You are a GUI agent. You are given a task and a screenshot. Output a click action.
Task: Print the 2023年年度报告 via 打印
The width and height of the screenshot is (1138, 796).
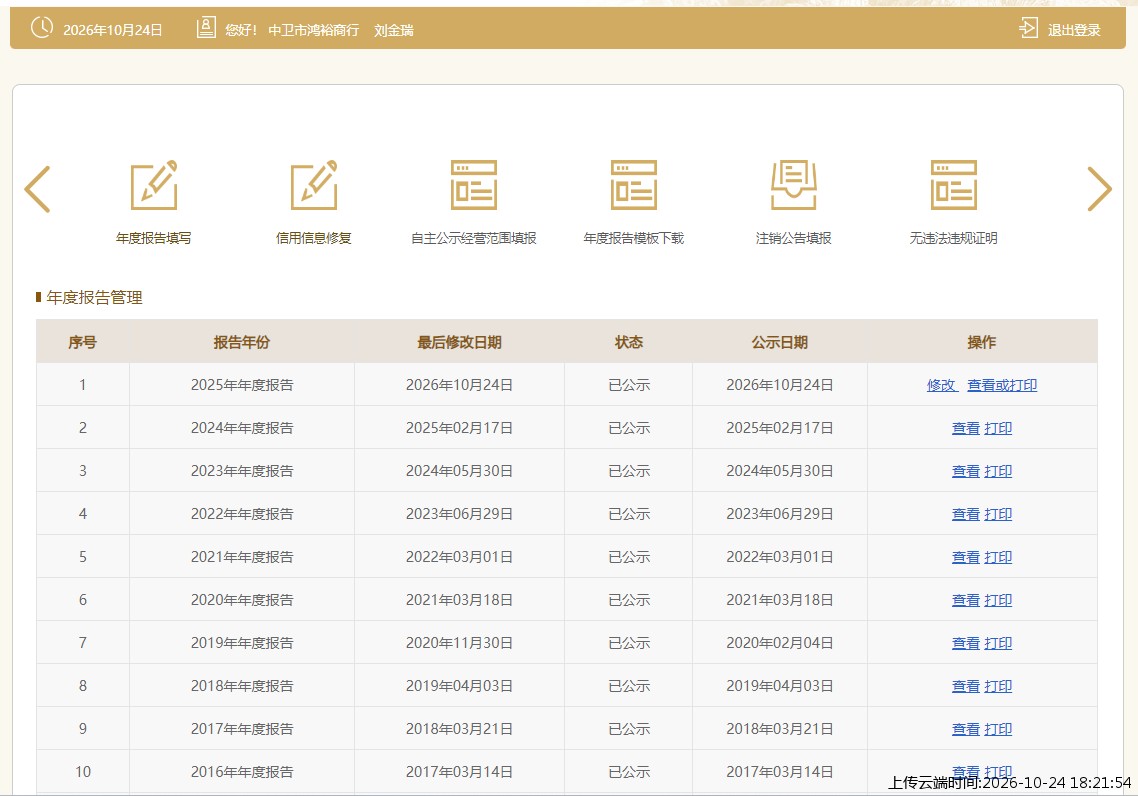998,471
